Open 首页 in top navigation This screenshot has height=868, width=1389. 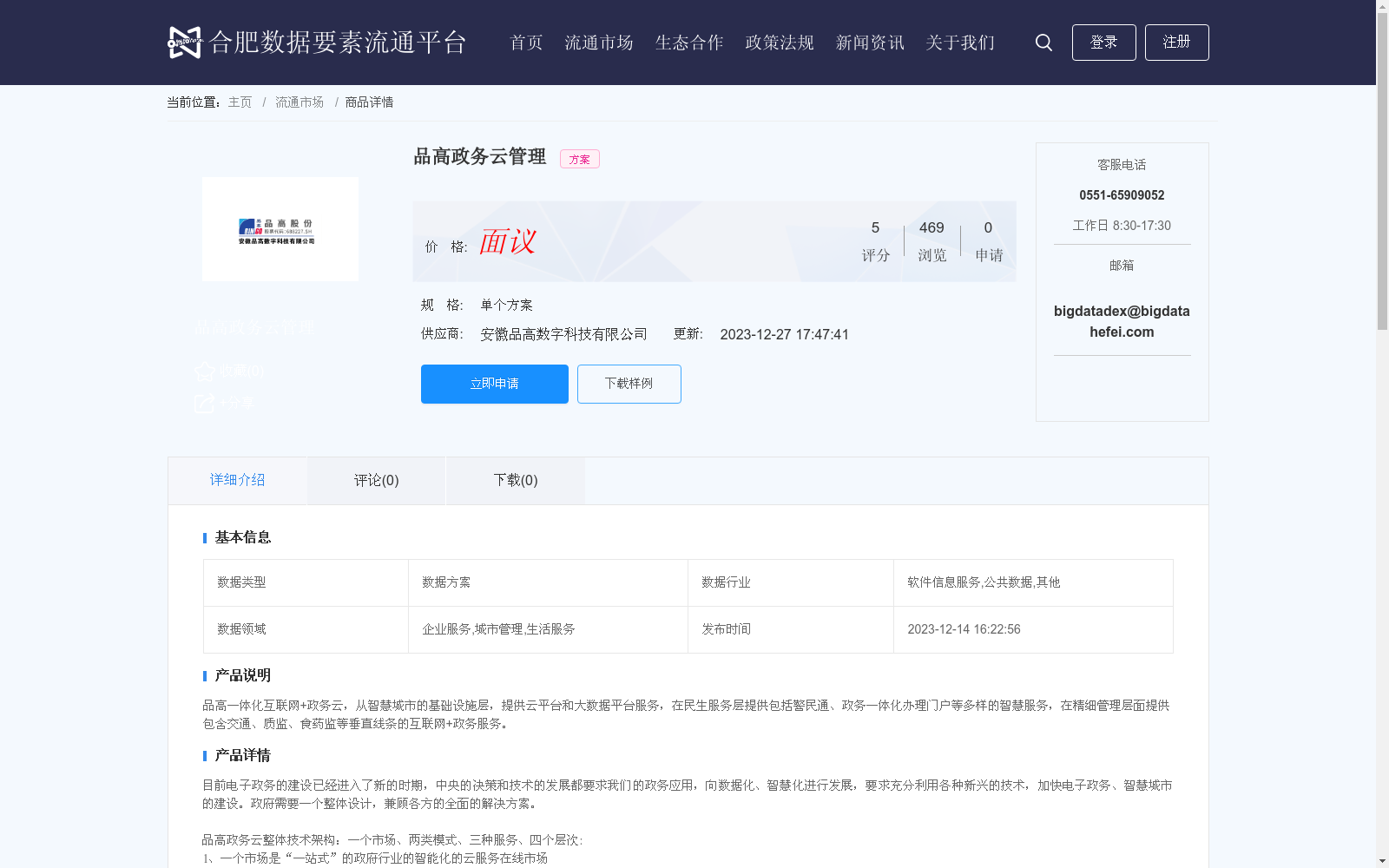tap(526, 43)
